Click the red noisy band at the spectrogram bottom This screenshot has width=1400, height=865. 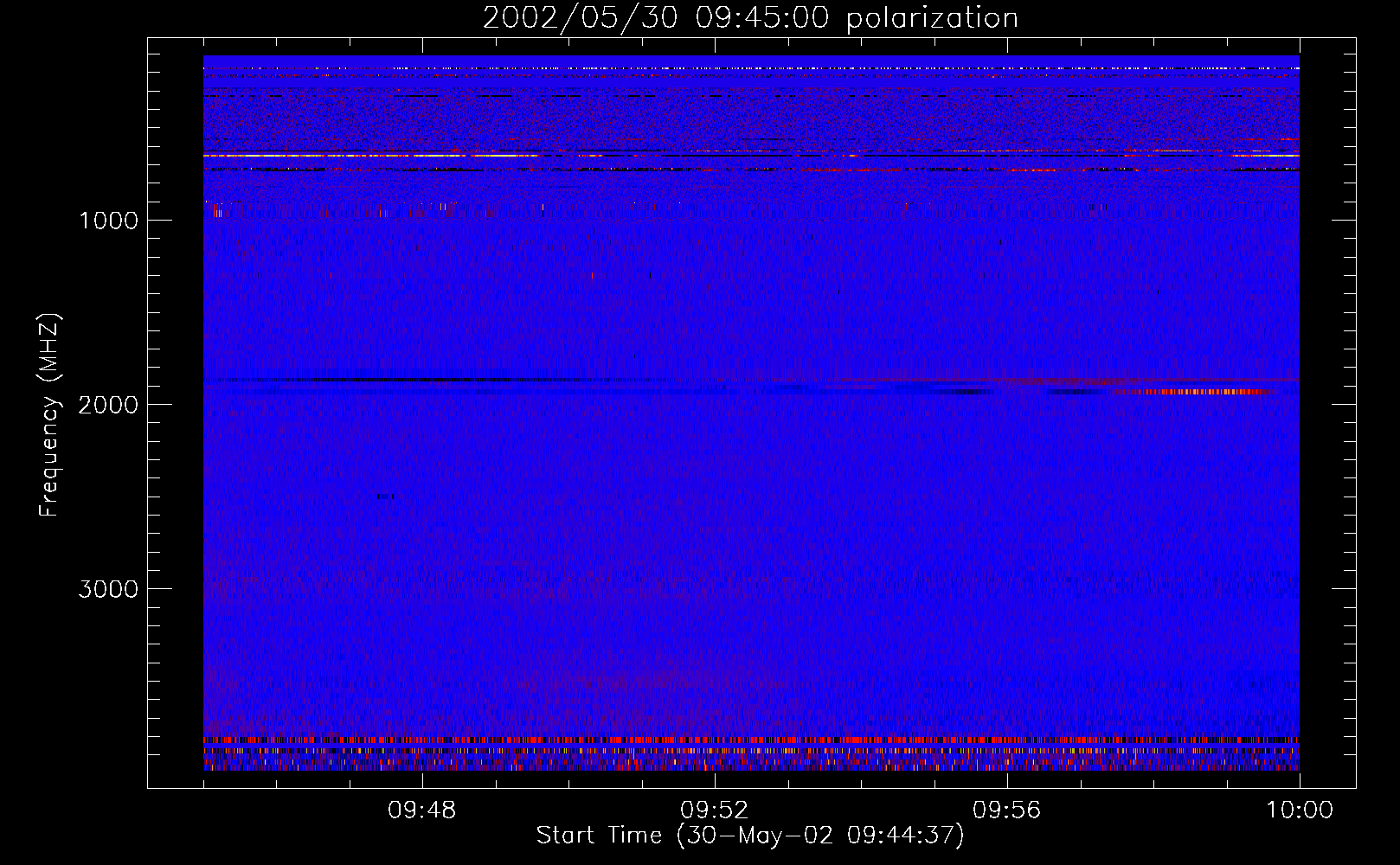(x=751, y=740)
